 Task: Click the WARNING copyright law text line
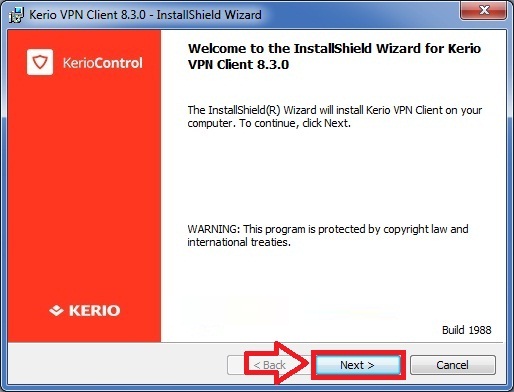(x=328, y=229)
